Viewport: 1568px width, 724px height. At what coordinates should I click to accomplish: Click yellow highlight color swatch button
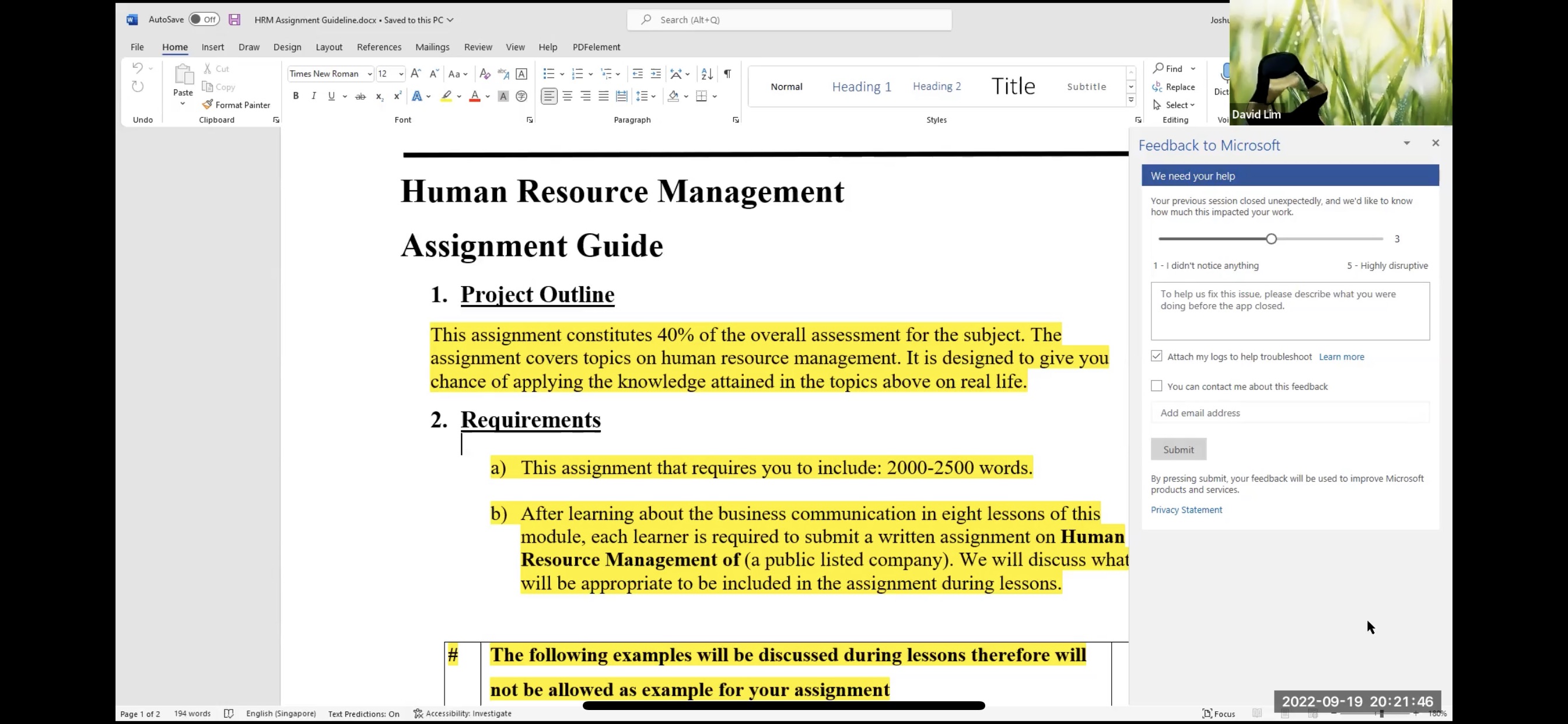447,96
